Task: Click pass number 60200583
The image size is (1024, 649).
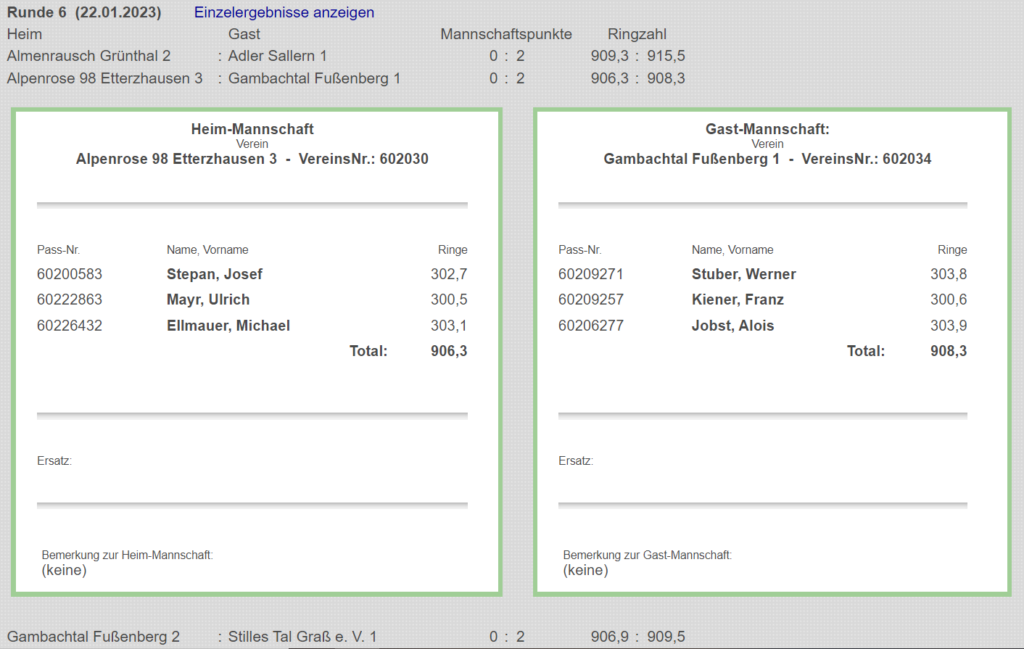Action: coord(70,274)
